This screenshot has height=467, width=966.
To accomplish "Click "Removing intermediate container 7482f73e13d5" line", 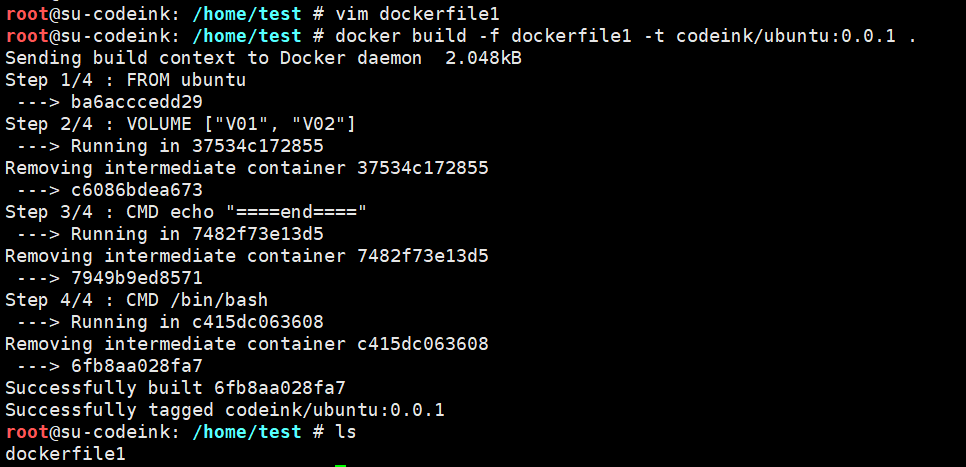I will click(246, 256).
